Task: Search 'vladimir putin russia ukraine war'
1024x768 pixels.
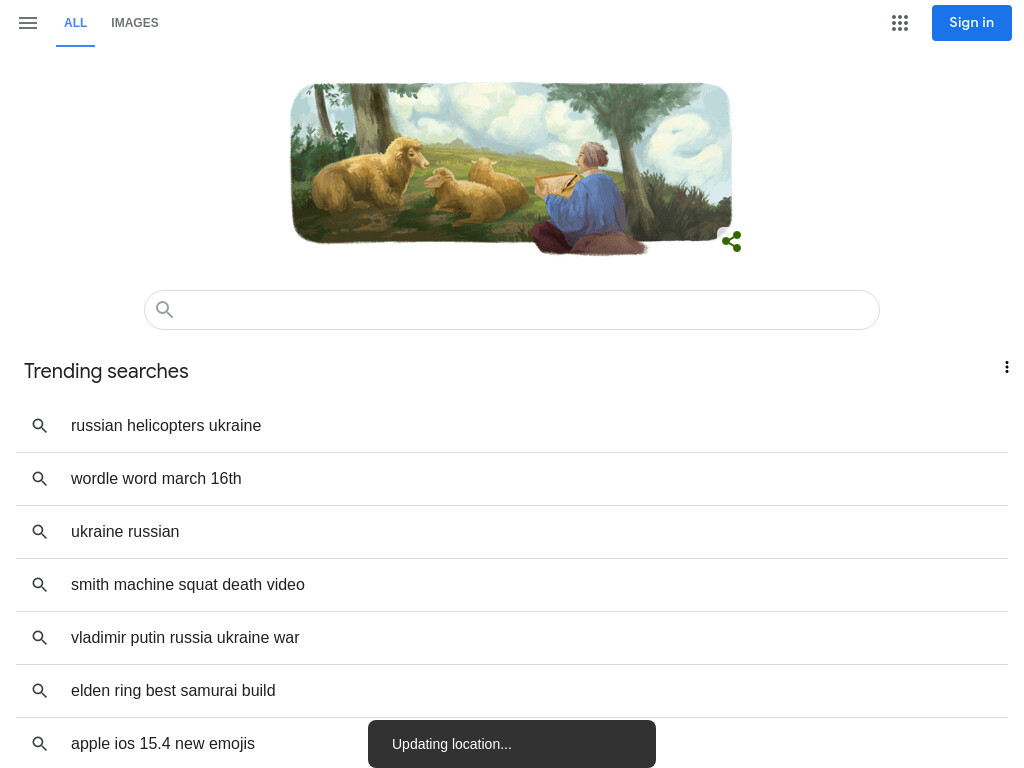Action: click(512, 637)
